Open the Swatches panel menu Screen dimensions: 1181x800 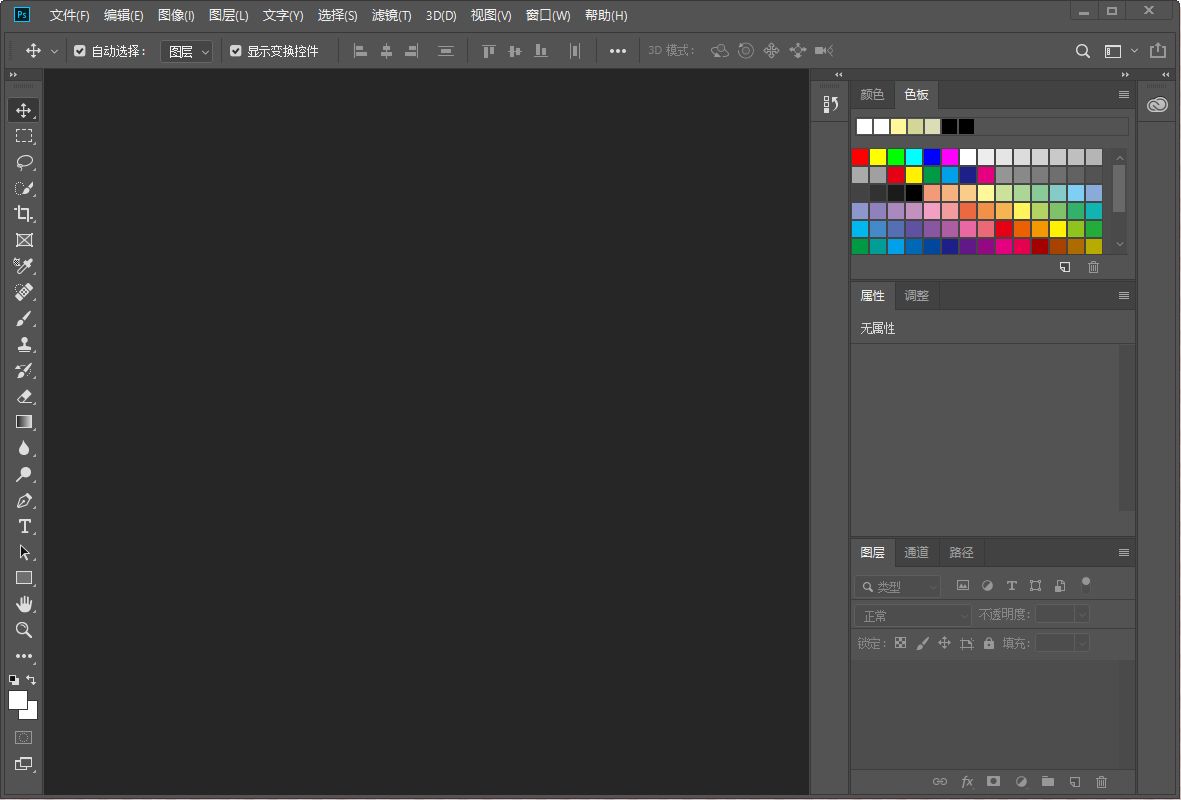tap(1124, 95)
